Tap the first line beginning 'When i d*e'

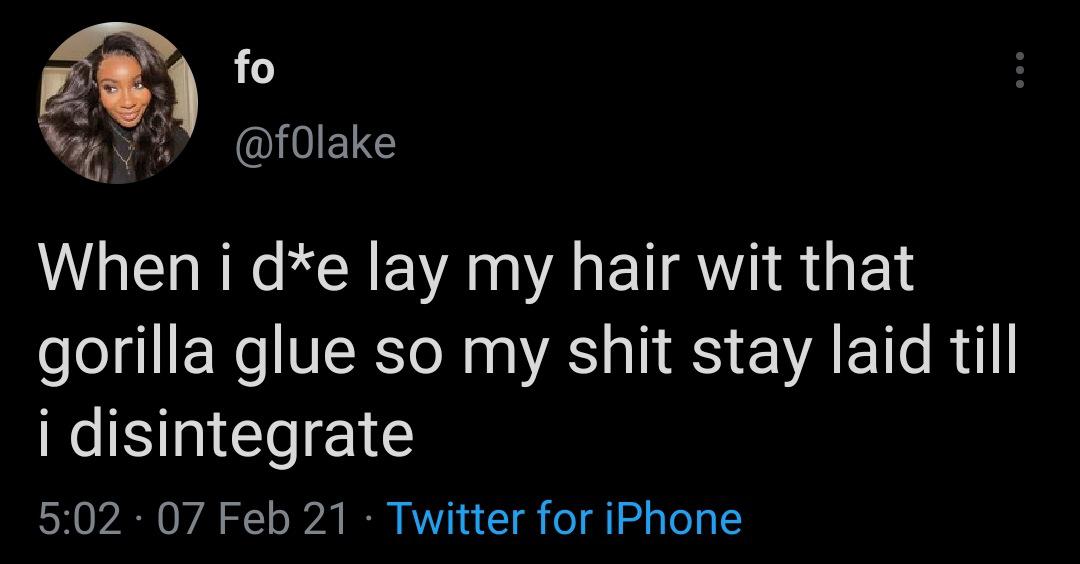point(476,269)
